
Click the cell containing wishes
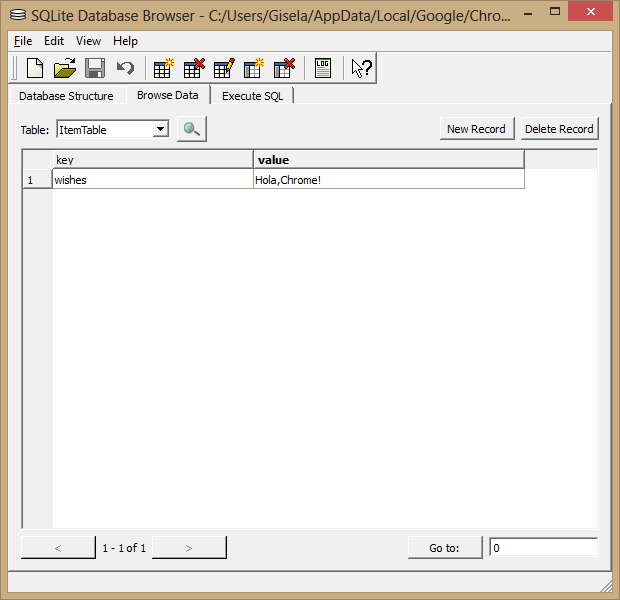(x=153, y=180)
